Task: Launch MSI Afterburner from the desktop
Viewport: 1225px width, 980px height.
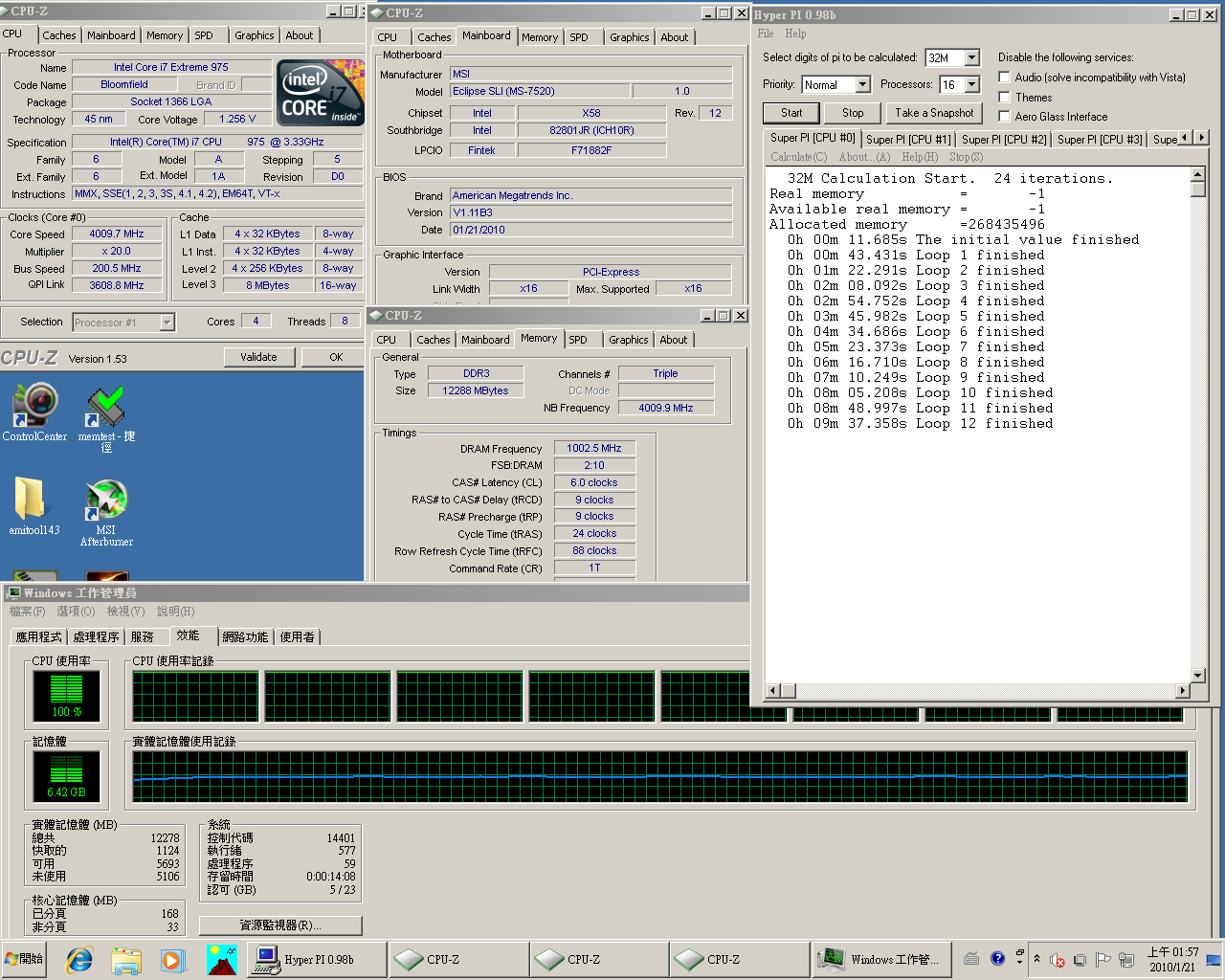Action: tap(106, 513)
